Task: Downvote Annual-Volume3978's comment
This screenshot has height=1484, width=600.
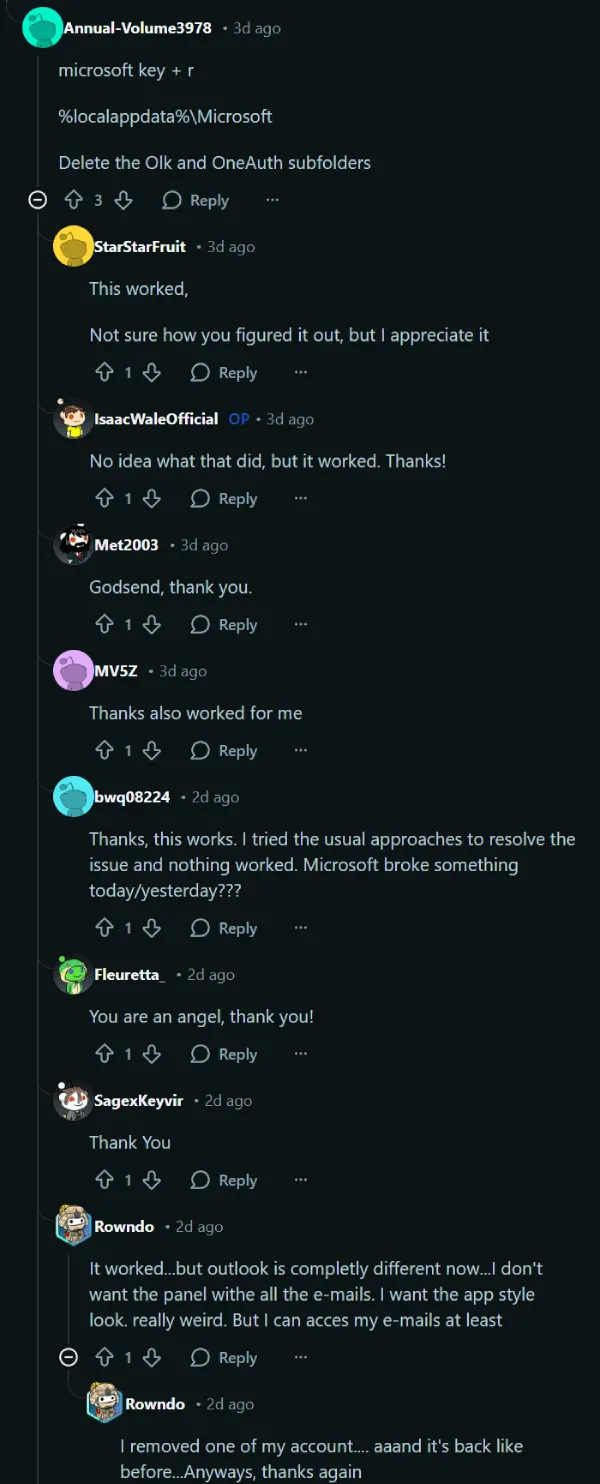Action: click(123, 200)
